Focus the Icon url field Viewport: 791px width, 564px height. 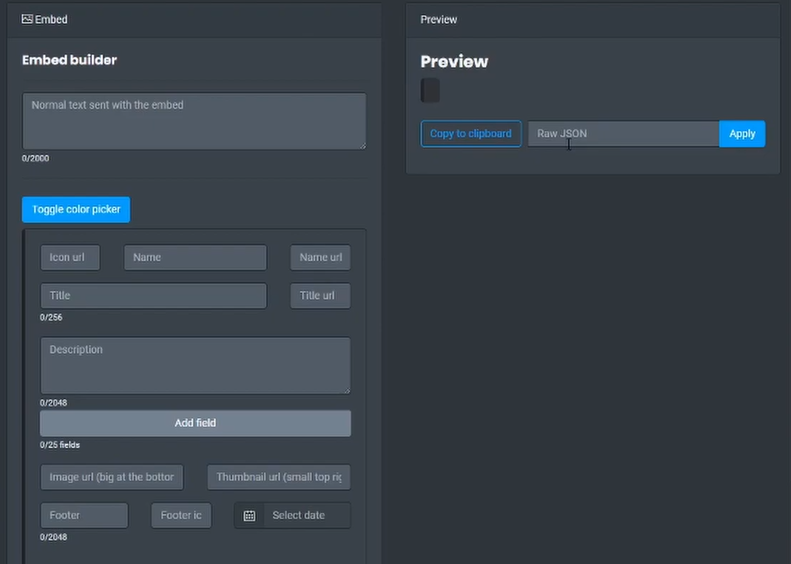(70, 257)
